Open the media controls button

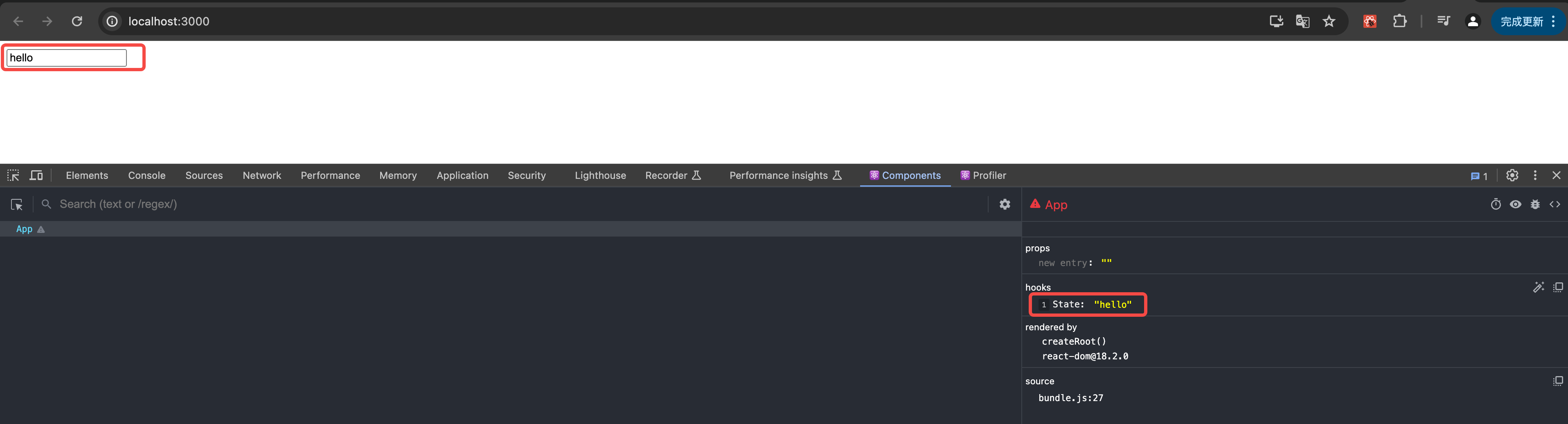[1443, 21]
